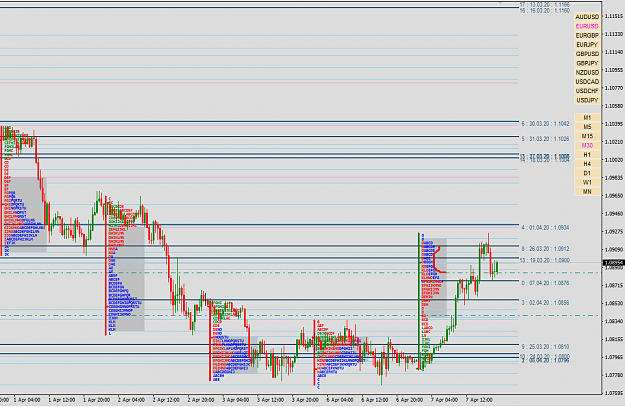625x407 pixels.
Task: Load the GBPUSD pair
Action: pyautogui.click(x=587, y=54)
